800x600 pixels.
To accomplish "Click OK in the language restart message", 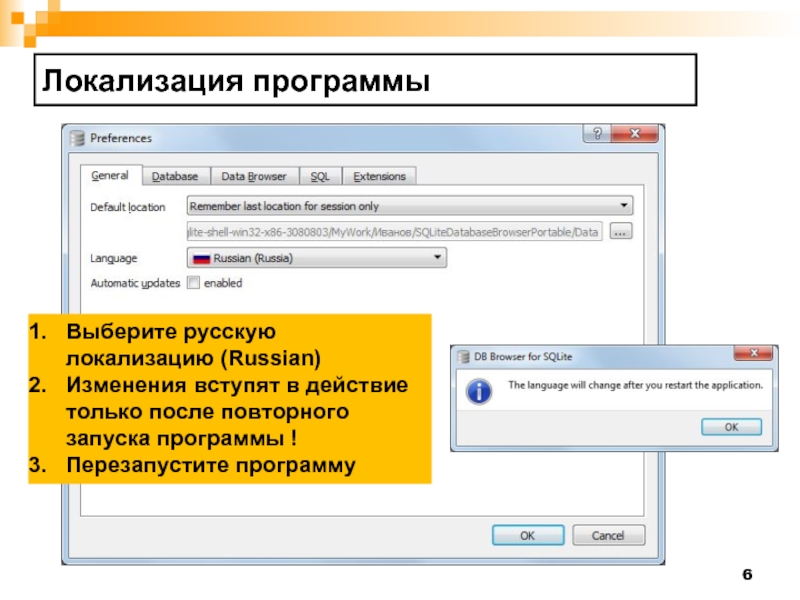I will (731, 427).
